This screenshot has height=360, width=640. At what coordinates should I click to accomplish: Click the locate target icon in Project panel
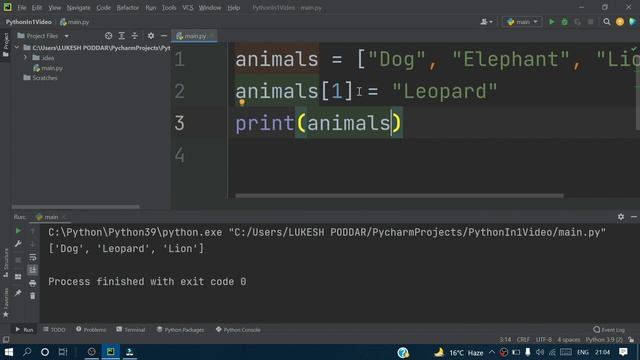coord(109,36)
